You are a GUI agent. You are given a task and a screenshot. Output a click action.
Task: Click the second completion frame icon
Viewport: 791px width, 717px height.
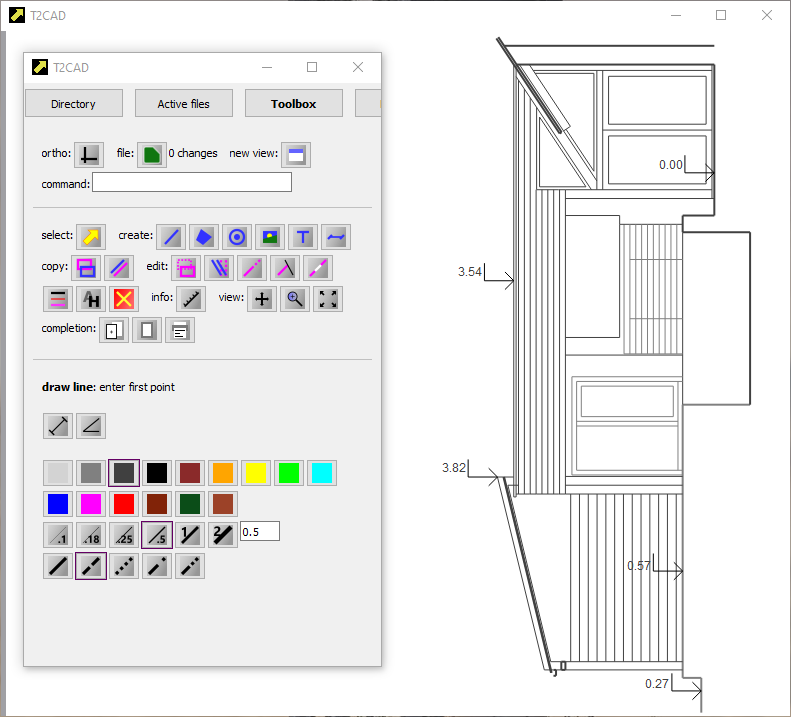(147, 330)
